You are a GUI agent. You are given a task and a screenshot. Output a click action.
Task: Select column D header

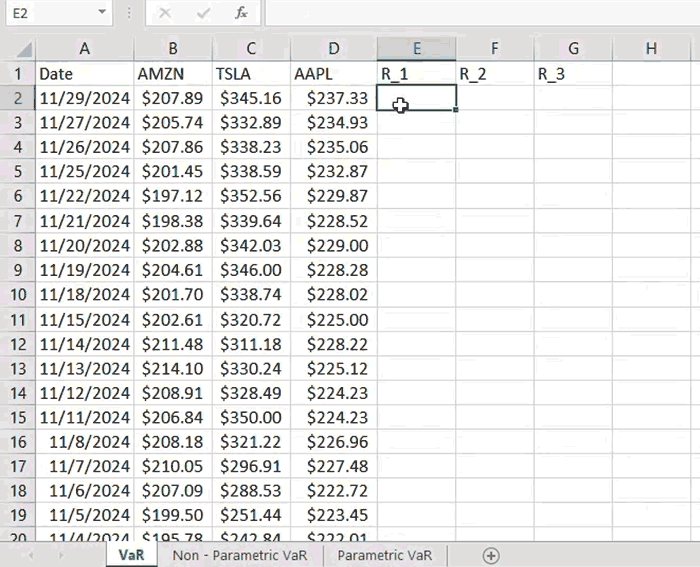(334, 48)
